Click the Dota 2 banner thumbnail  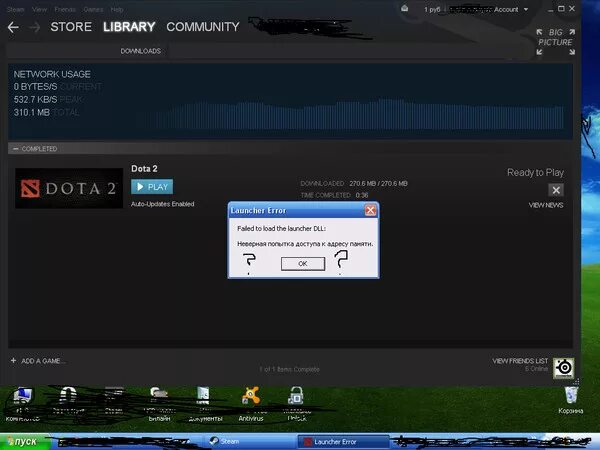click(69, 188)
